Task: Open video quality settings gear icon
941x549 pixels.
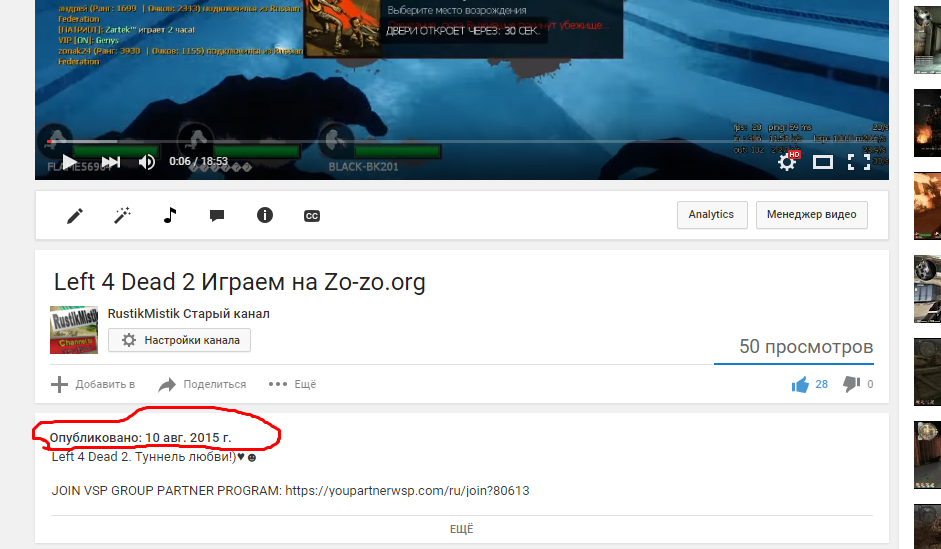Action: tap(787, 161)
